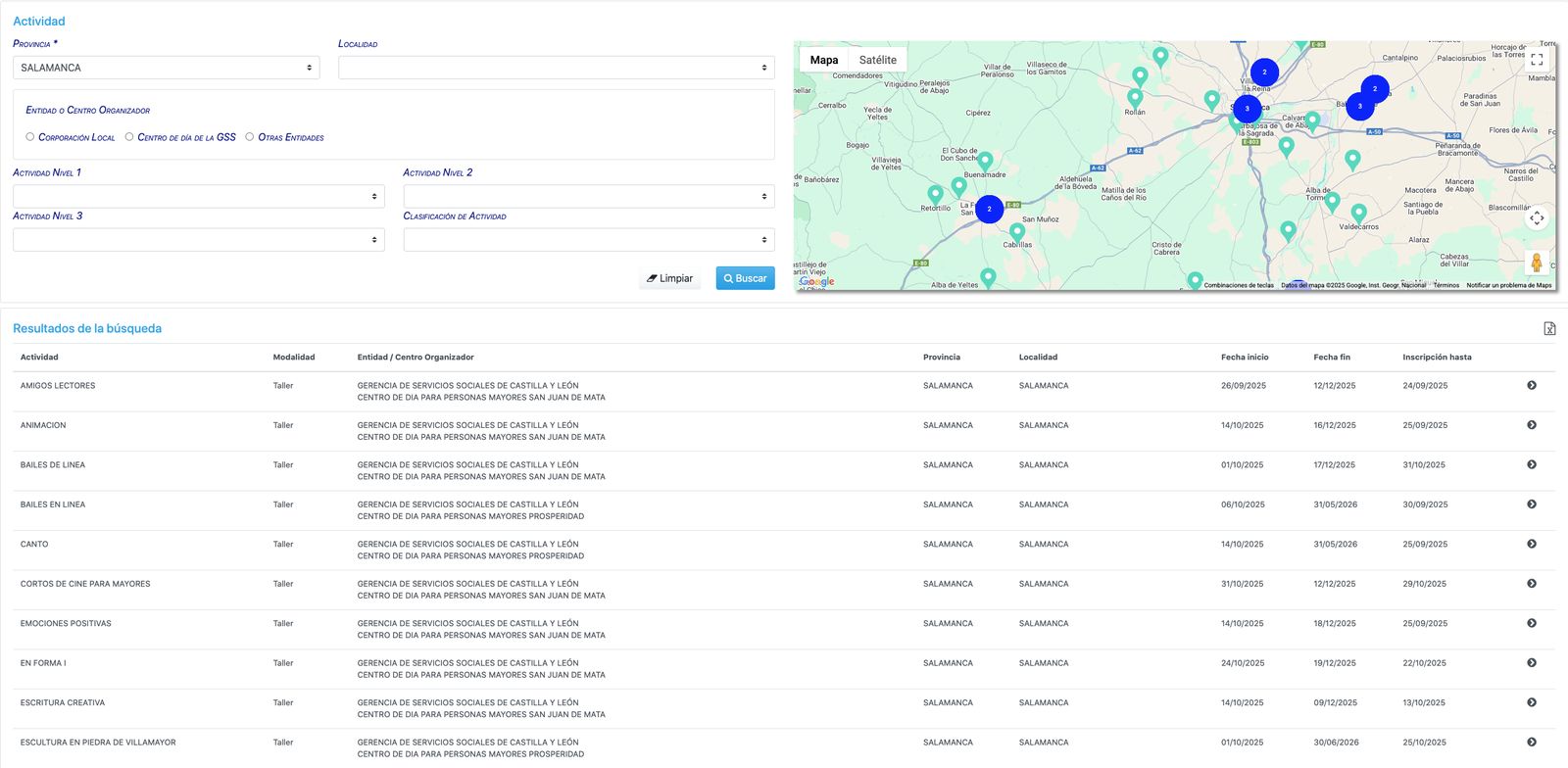Click the Limpiar button to clear filters

[x=670, y=278]
